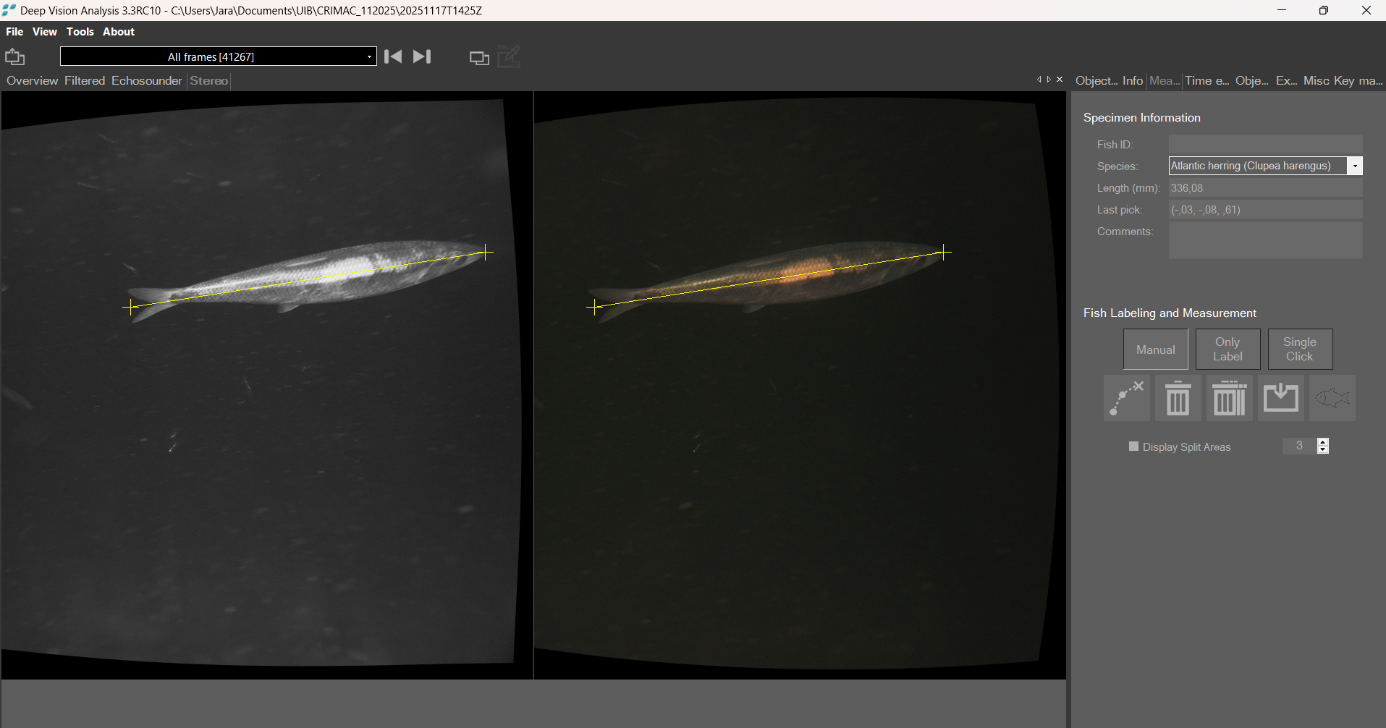Choose the Only Label mode button
This screenshot has height=728, width=1386.
tap(1228, 349)
